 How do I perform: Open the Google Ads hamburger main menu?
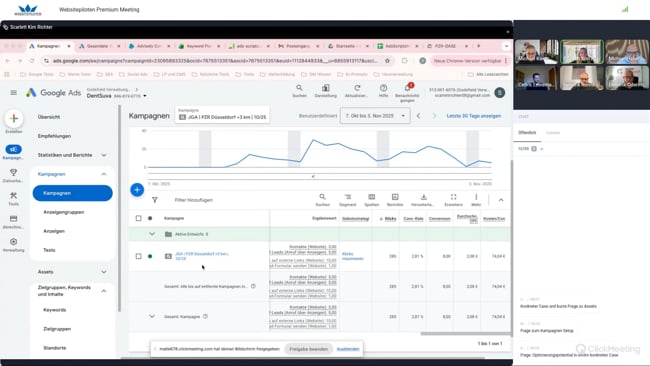coord(14,92)
